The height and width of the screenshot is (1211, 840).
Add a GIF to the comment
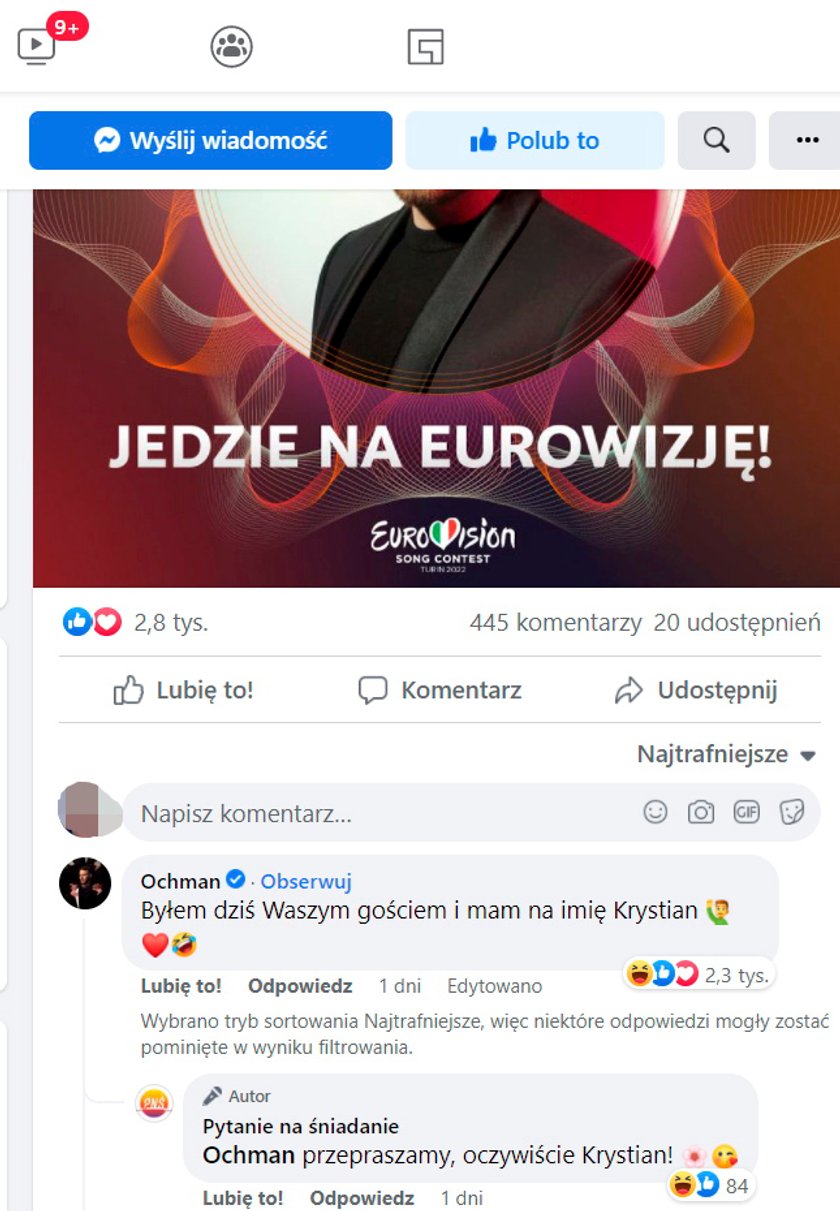746,812
